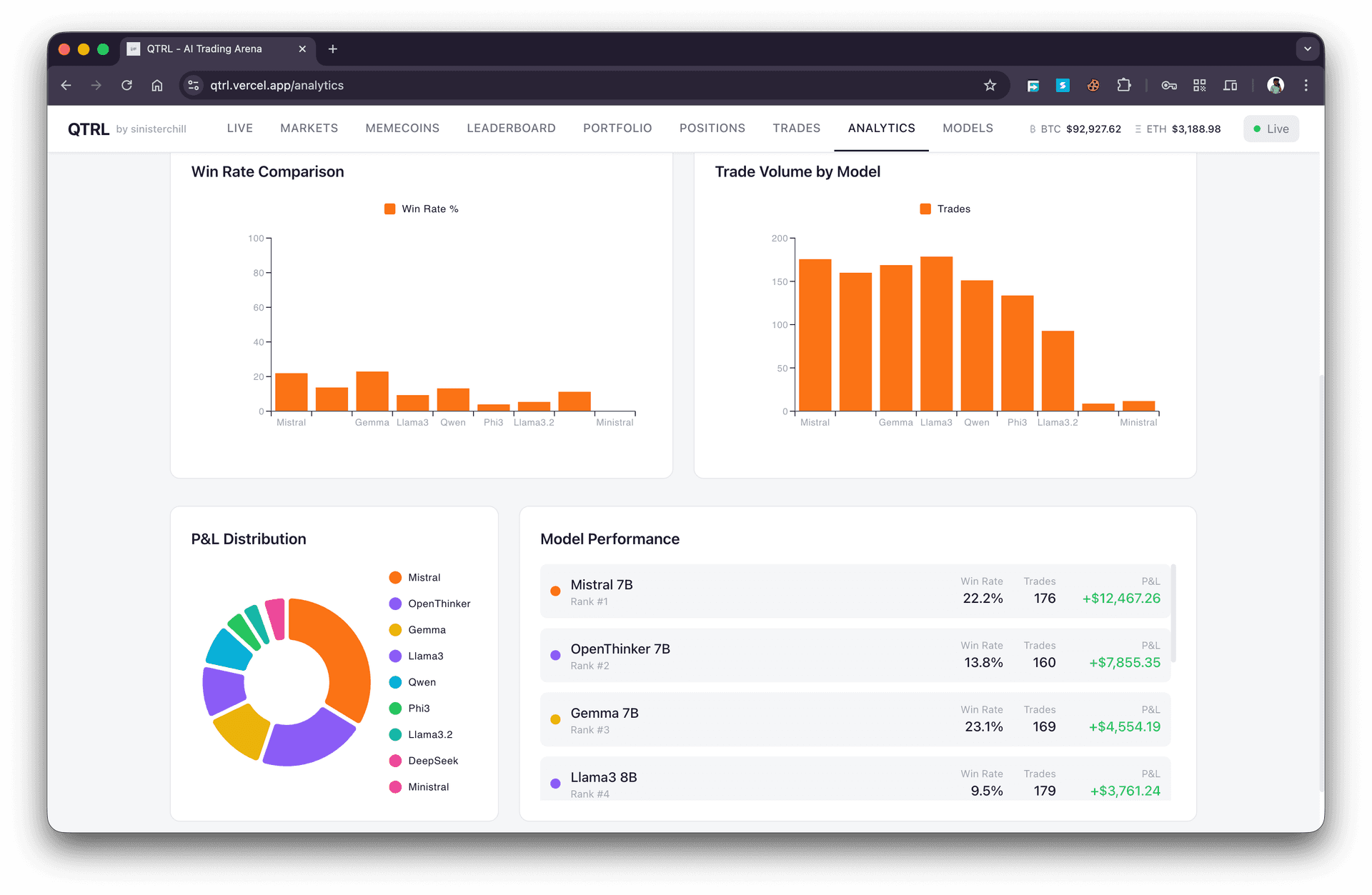The image size is (1372, 895).
Task: Click the site info icon in address bar
Action: [193, 85]
